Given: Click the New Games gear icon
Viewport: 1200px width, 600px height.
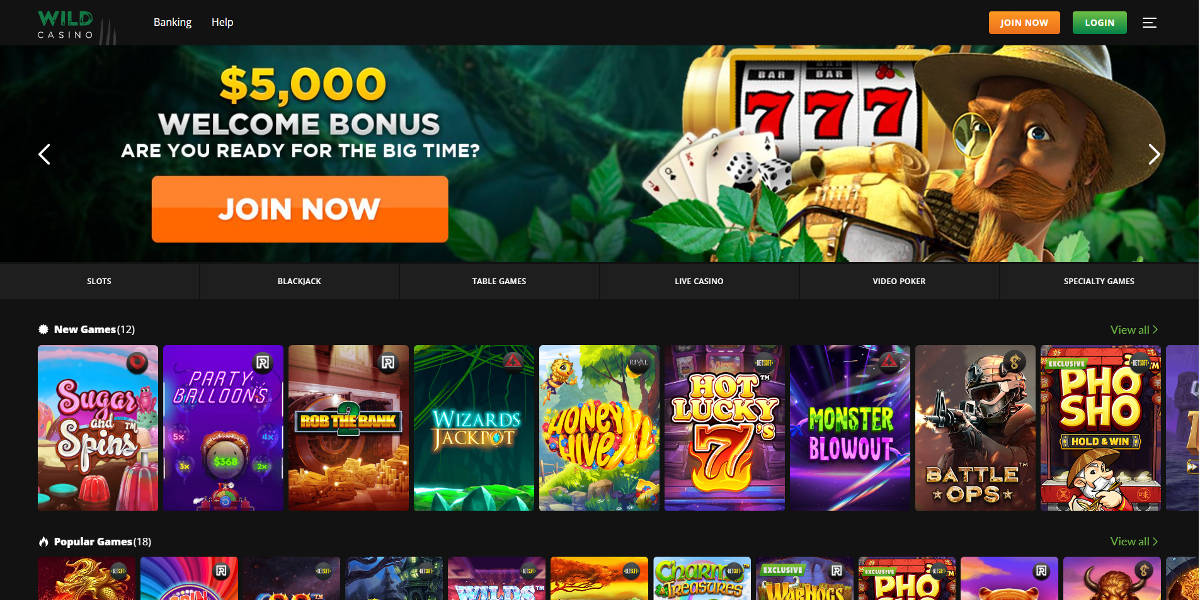Looking at the screenshot, I should [43, 329].
